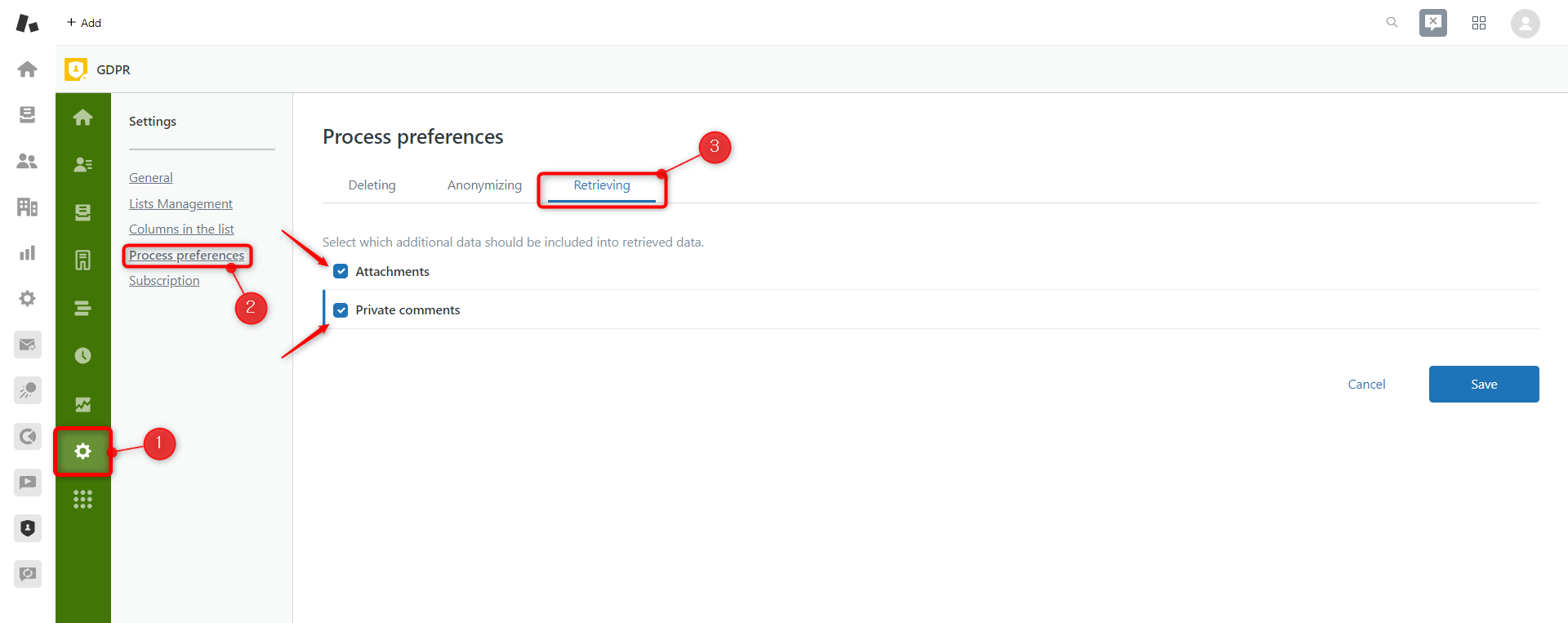
Task: Open the General settings link
Action: (x=151, y=178)
